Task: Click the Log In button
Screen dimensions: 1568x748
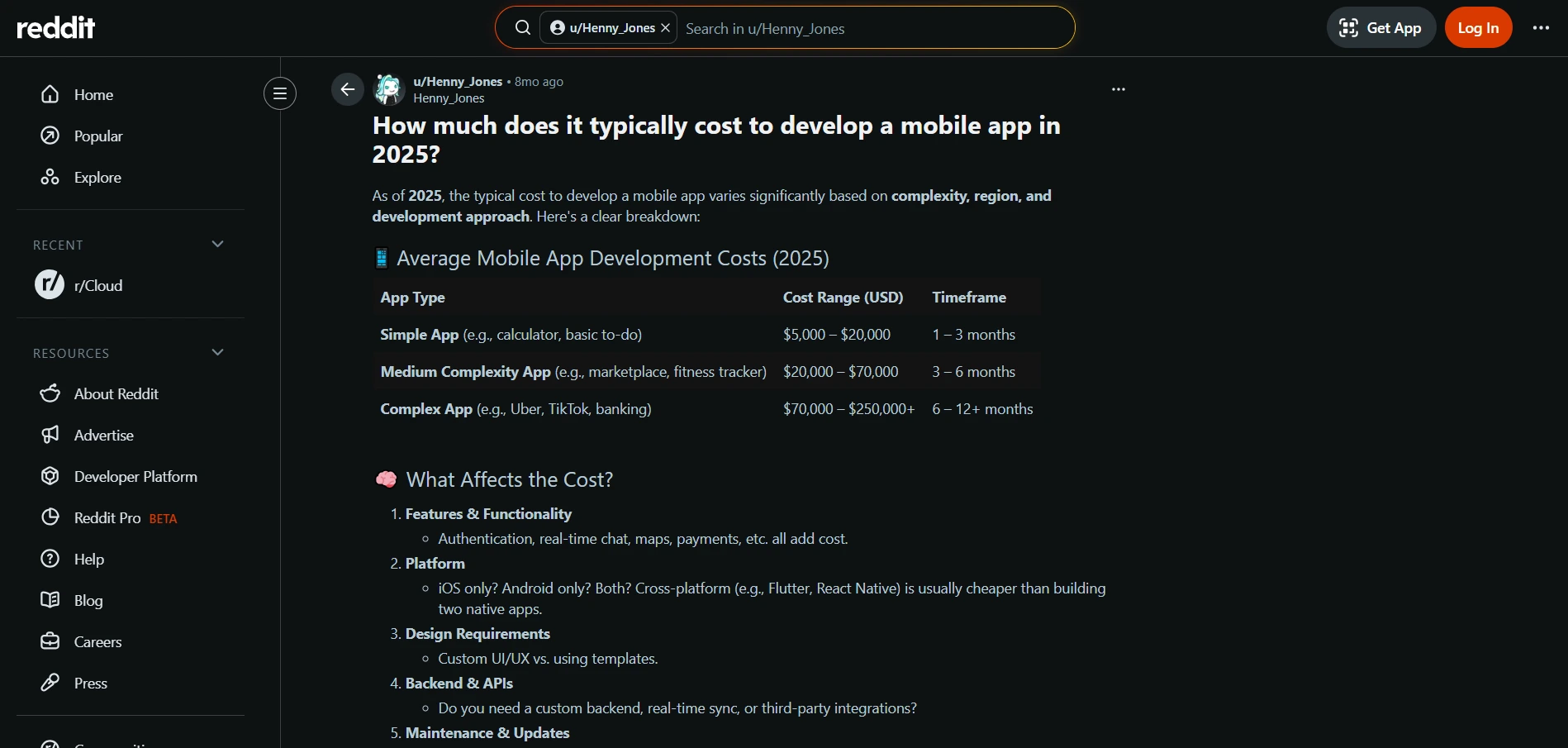Action: (1477, 28)
